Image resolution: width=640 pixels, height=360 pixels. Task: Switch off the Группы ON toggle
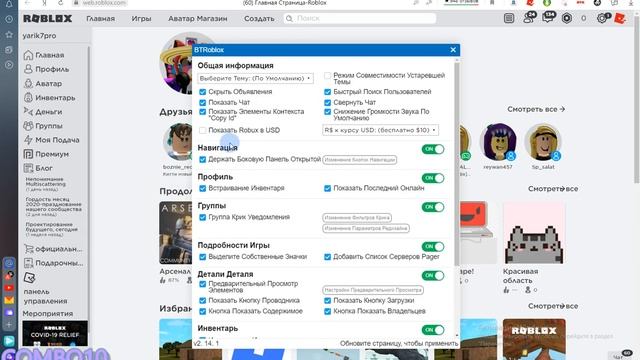tap(433, 207)
